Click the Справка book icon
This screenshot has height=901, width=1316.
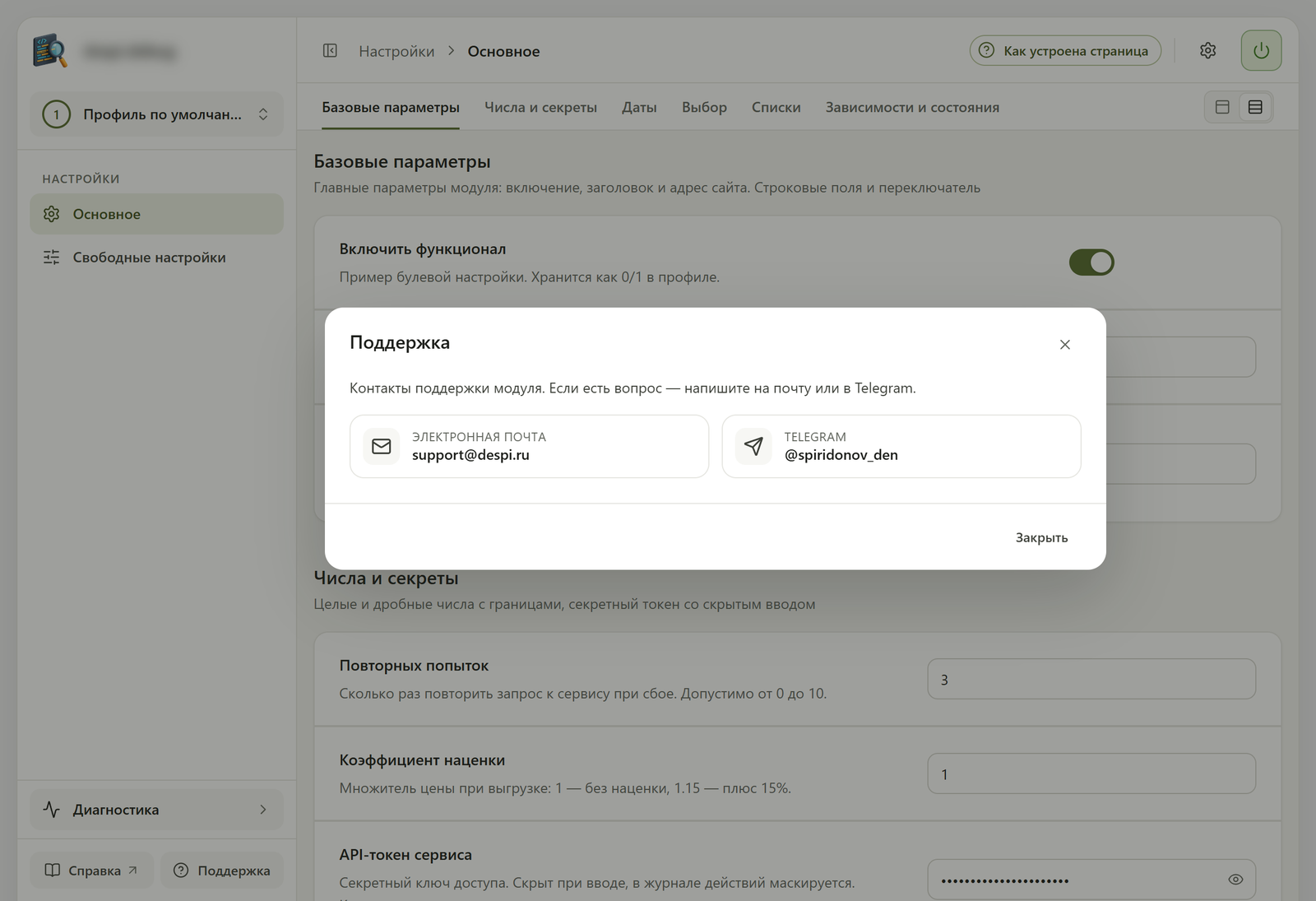click(x=52, y=871)
